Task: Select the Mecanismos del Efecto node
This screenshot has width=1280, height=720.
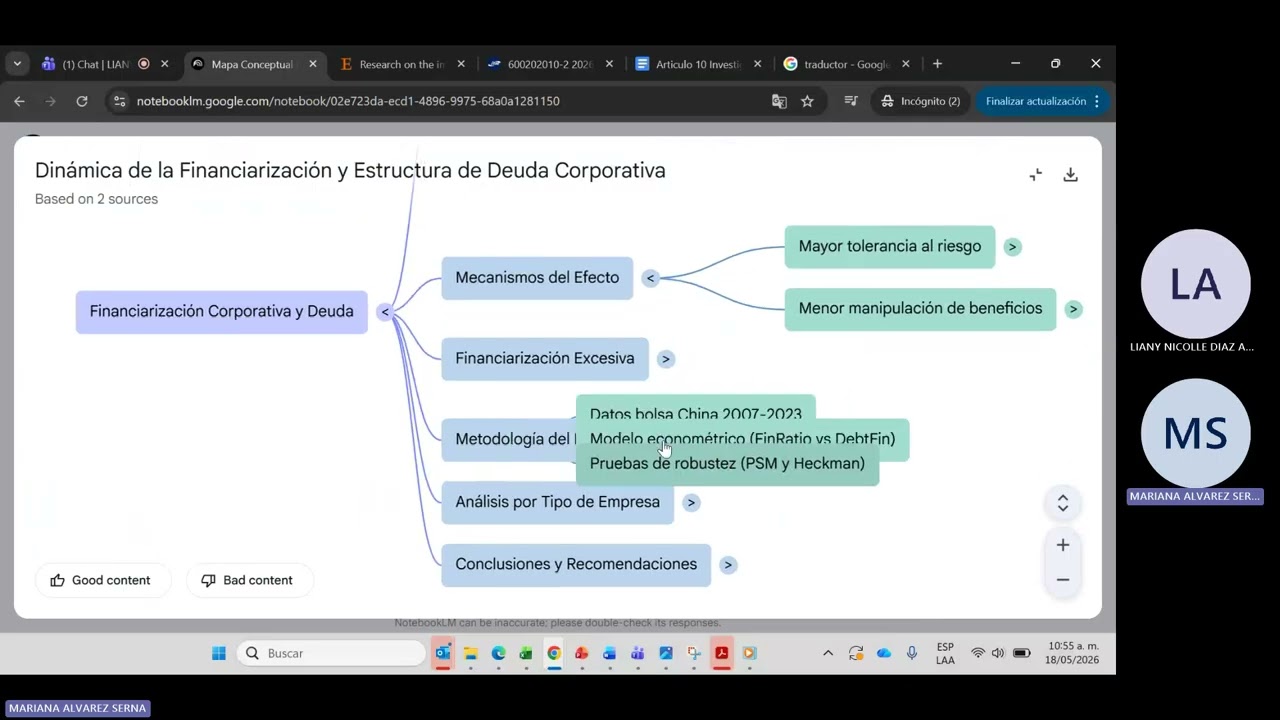Action: (537, 278)
